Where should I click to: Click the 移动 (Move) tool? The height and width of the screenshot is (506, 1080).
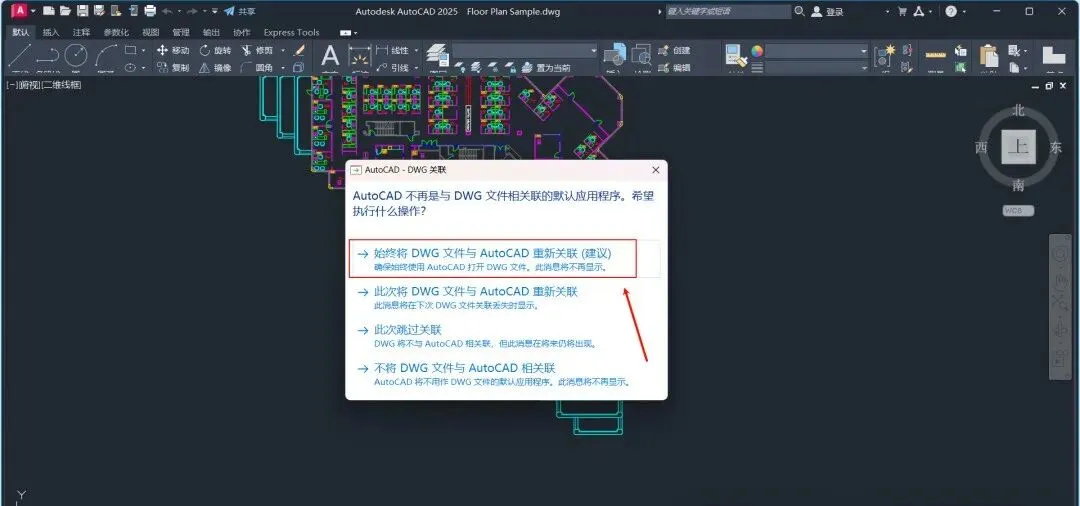click(173, 50)
